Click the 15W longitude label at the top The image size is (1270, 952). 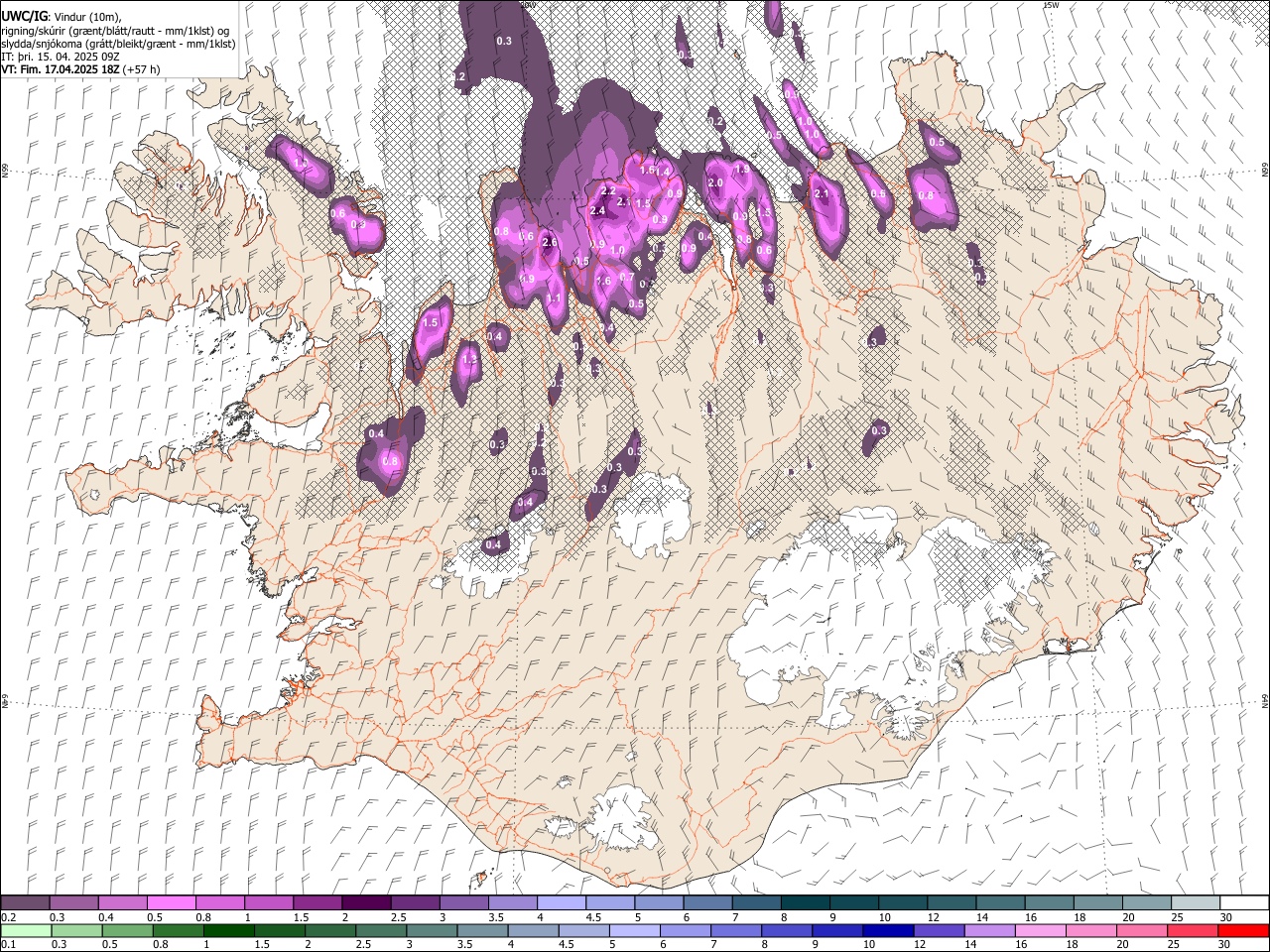[x=1050, y=5]
